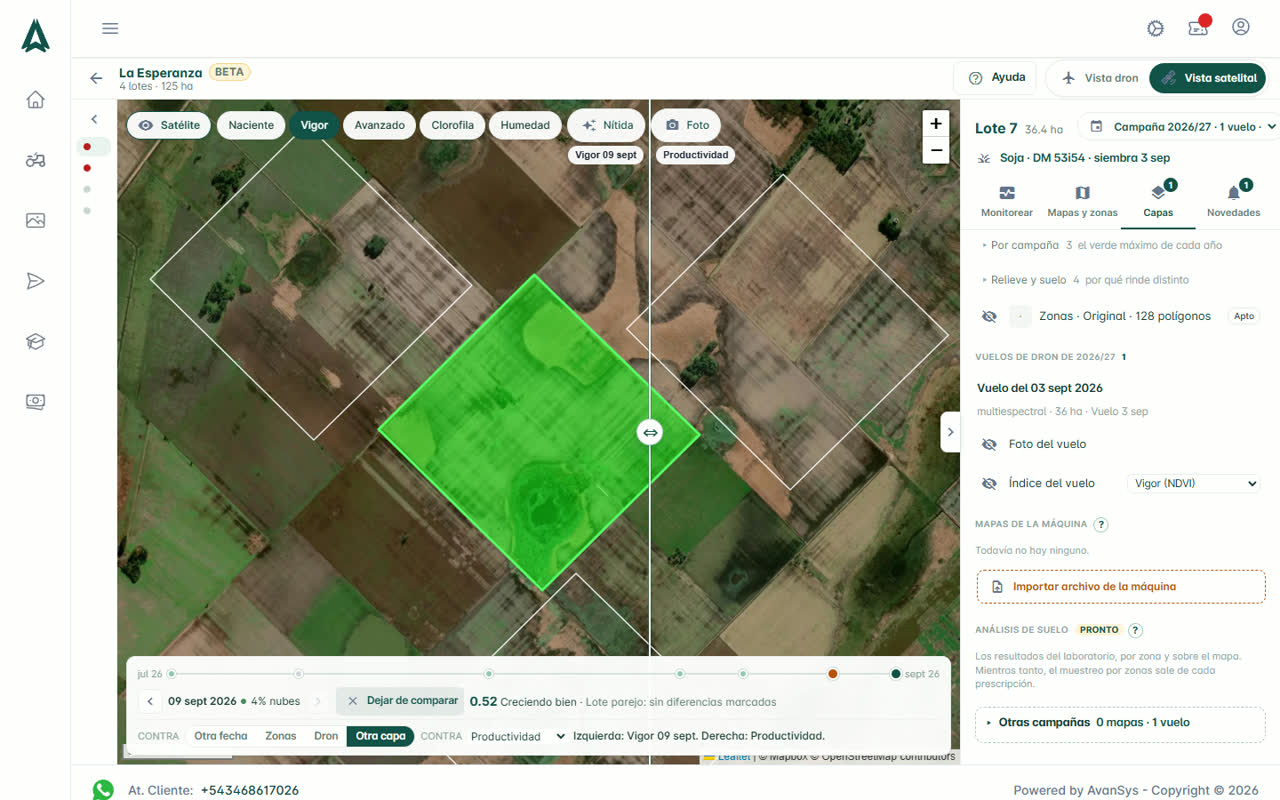1280x800 pixels.
Task: Click the Dejar de comparar button
Action: (x=401, y=701)
